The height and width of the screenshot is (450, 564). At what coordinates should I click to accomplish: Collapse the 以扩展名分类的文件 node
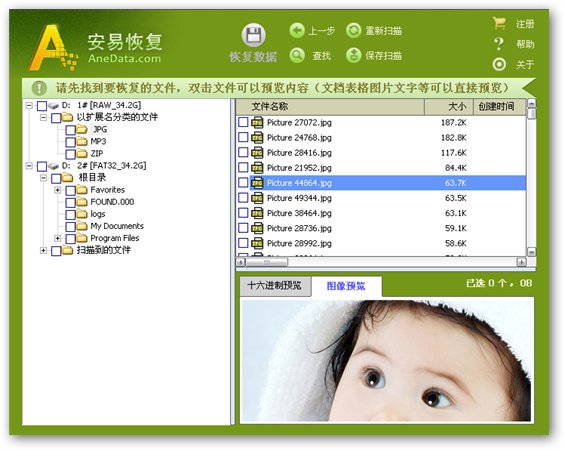[x=43, y=117]
